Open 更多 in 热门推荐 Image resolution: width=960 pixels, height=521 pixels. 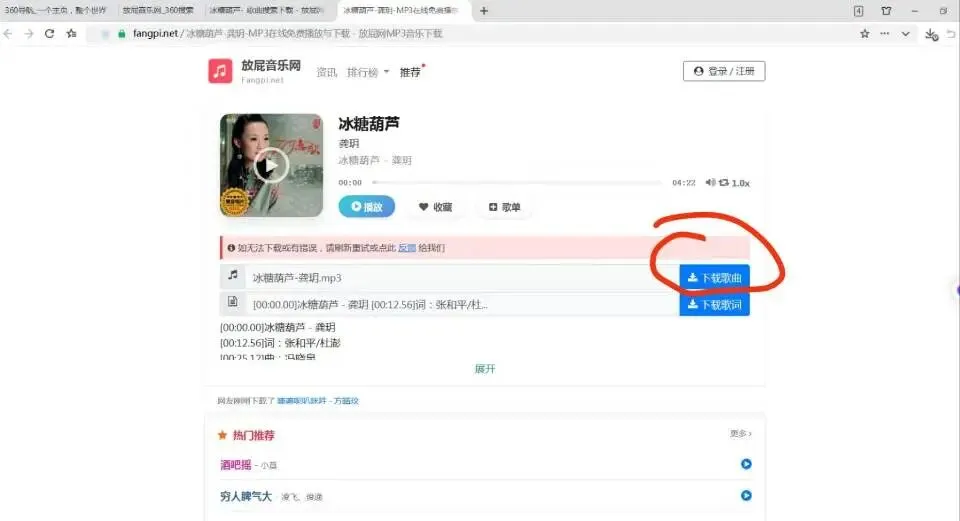pyautogui.click(x=740, y=433)
